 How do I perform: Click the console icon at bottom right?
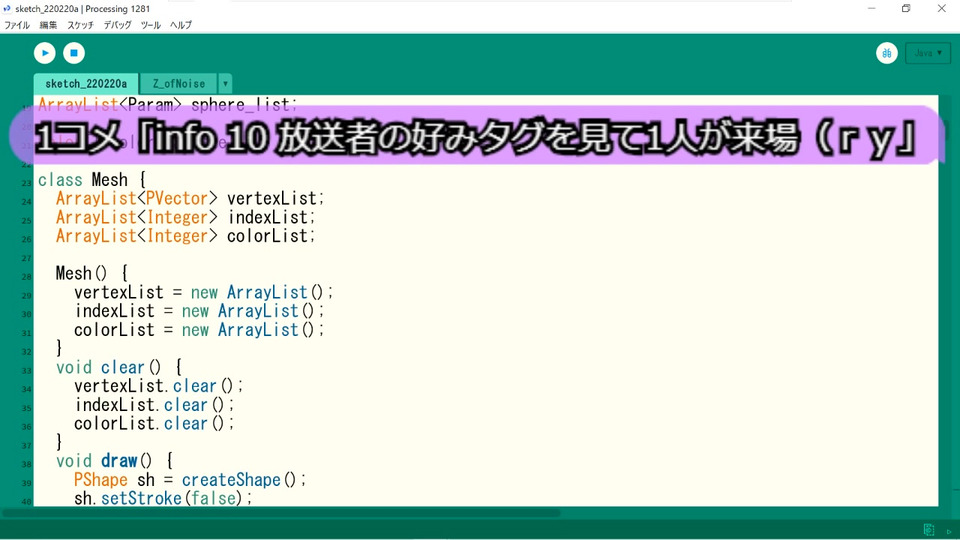click(929, 530)
